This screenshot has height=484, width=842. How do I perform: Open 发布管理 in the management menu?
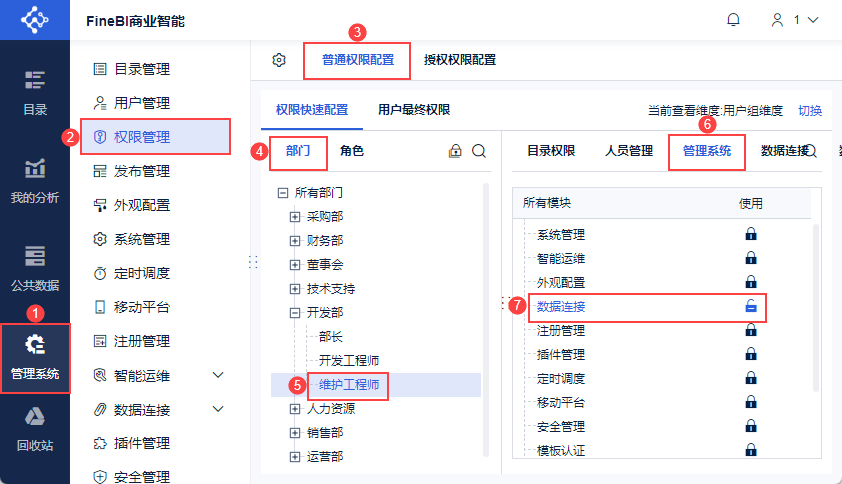point(141,171)
